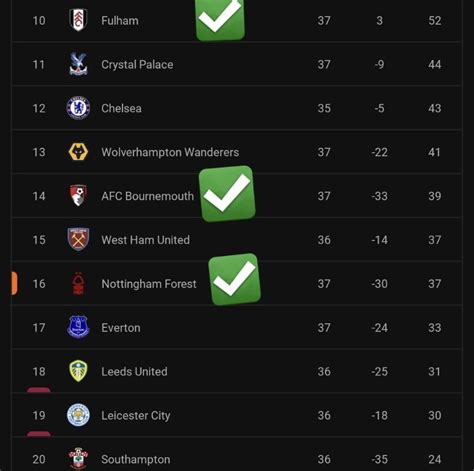Screen dimensions: 474x471
Task: Open the Everton club badge
Action: [x=78, y=327]
